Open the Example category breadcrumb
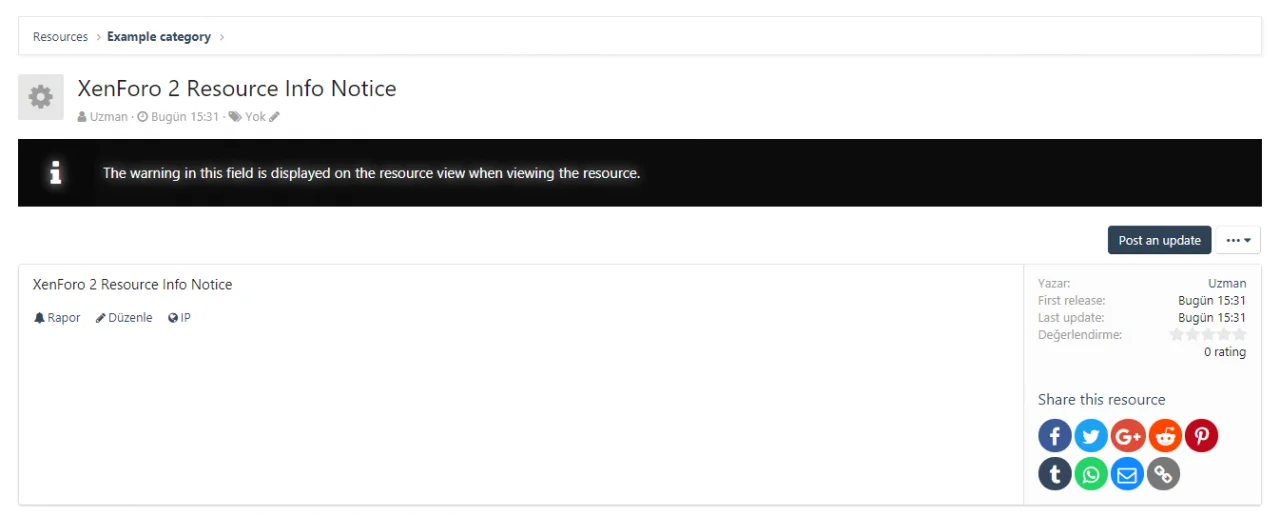 pyautogui.click(x=159, y=37)
